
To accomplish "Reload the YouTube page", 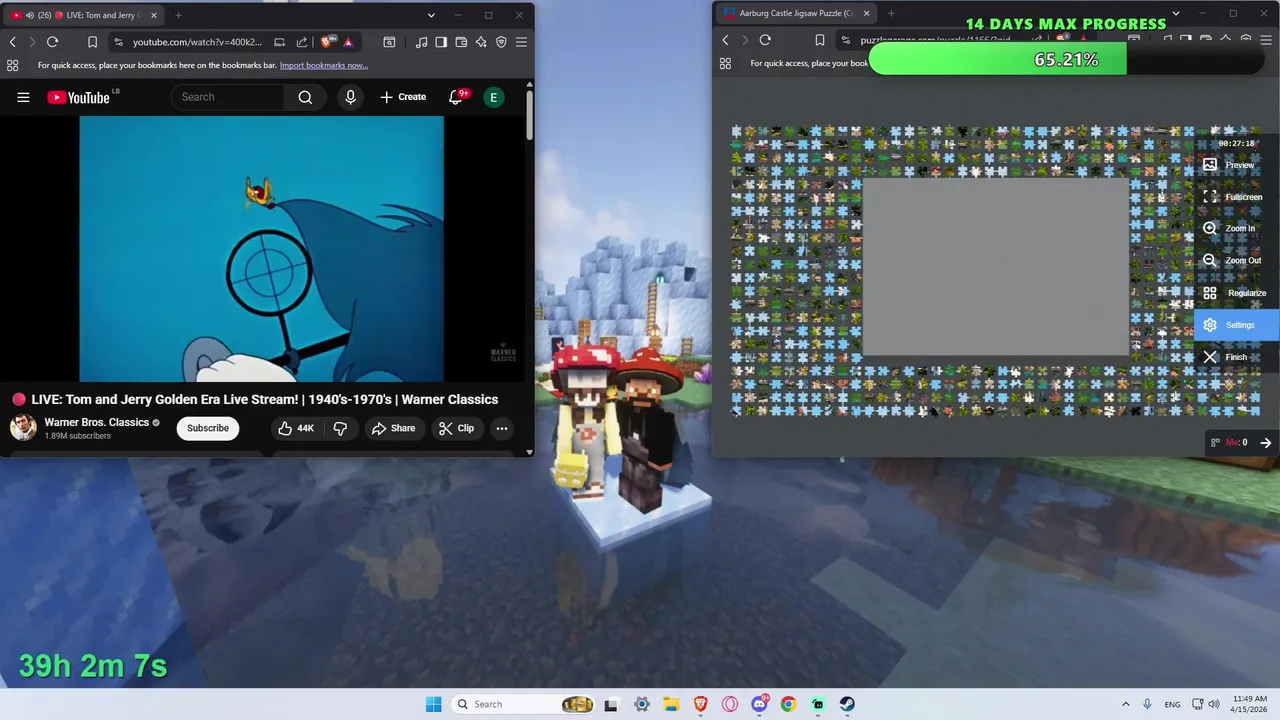I will [52, 42].
